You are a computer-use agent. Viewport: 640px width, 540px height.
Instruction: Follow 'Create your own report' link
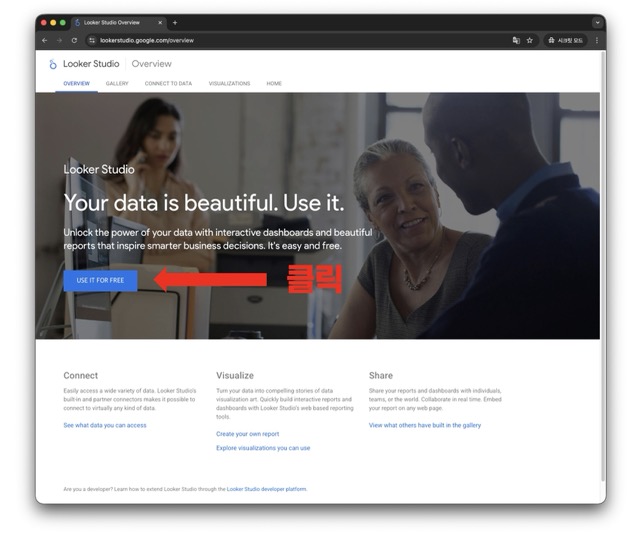(248, 434)
